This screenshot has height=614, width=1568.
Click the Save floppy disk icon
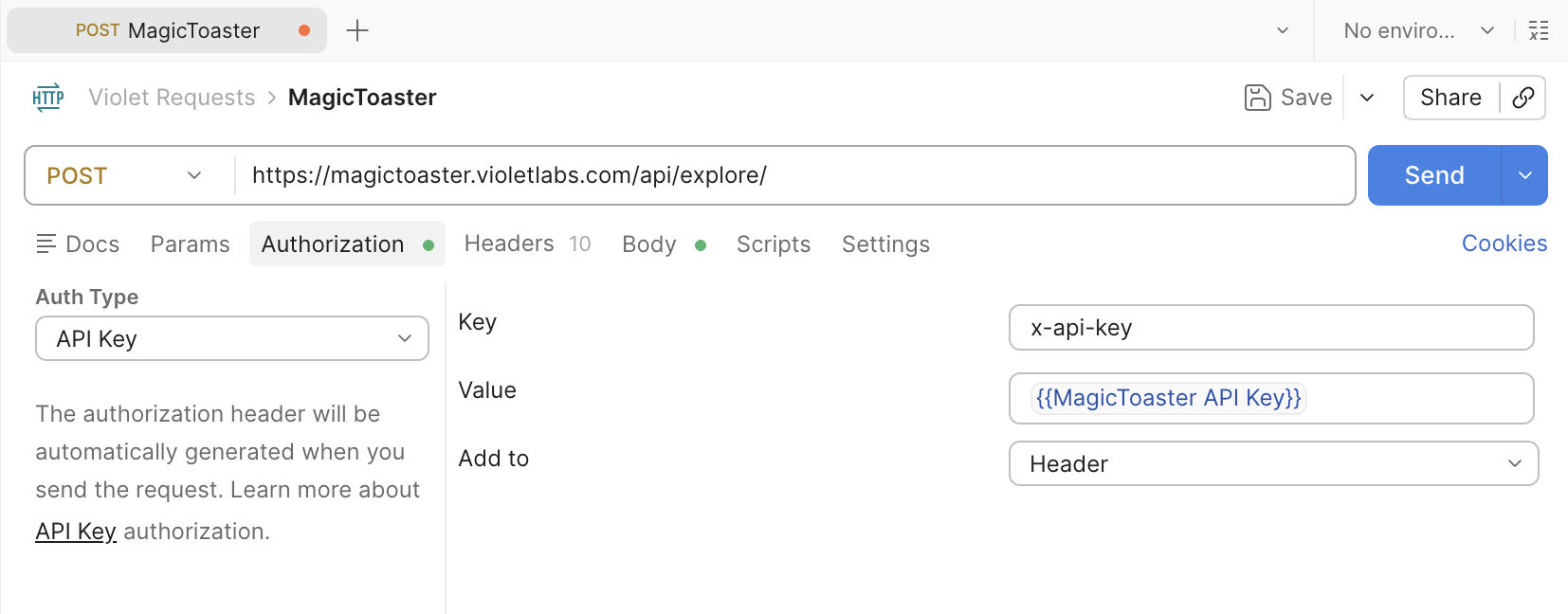click(1257, 98)
